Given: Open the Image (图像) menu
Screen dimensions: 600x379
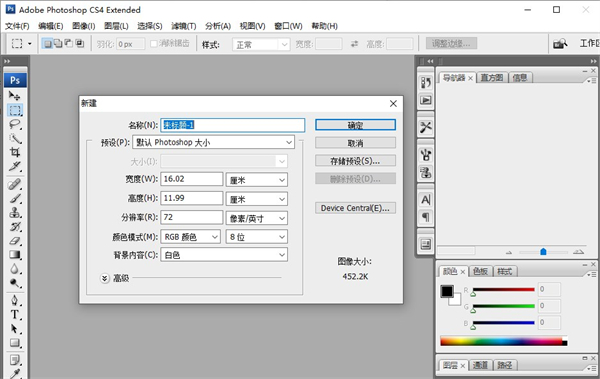Looking at the screenshot, I should point(83,26).
